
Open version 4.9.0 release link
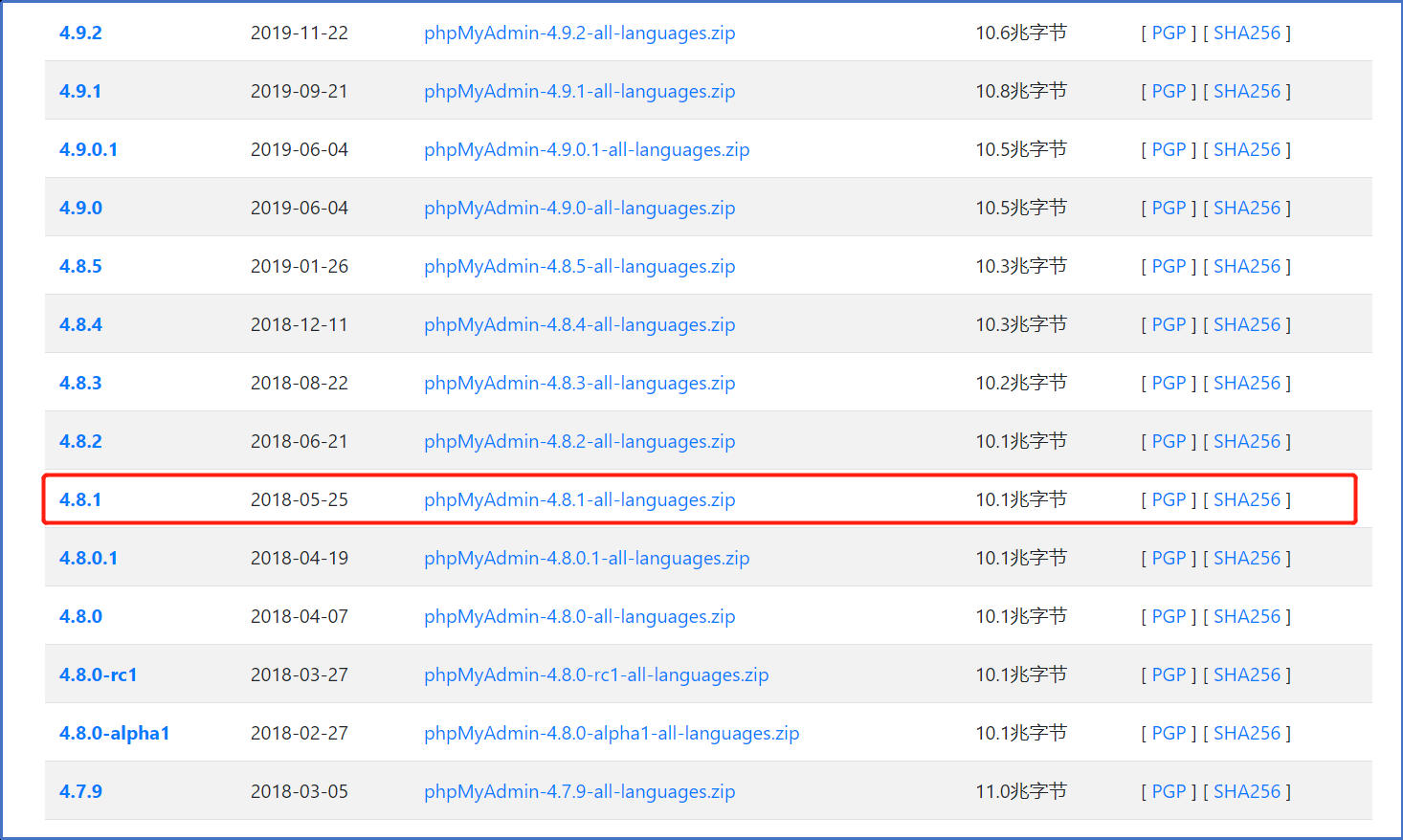[80, 208]
